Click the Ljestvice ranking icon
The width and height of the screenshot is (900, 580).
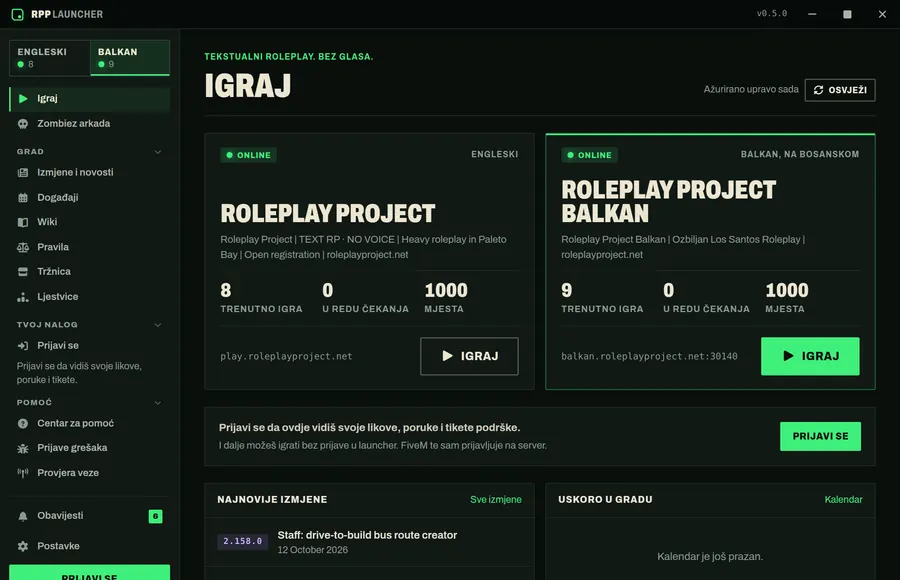pyautogui.click(x=23, y=297)
